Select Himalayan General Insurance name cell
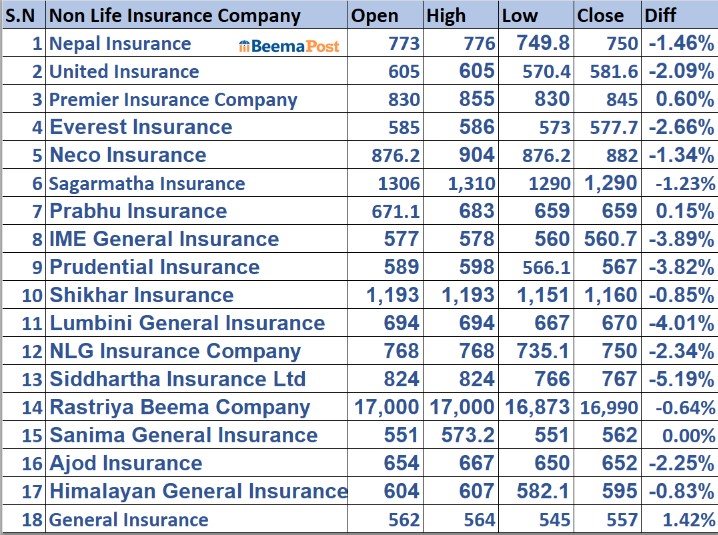The width and height of the screenshot is (718, 535). click(x=198, y=491)
